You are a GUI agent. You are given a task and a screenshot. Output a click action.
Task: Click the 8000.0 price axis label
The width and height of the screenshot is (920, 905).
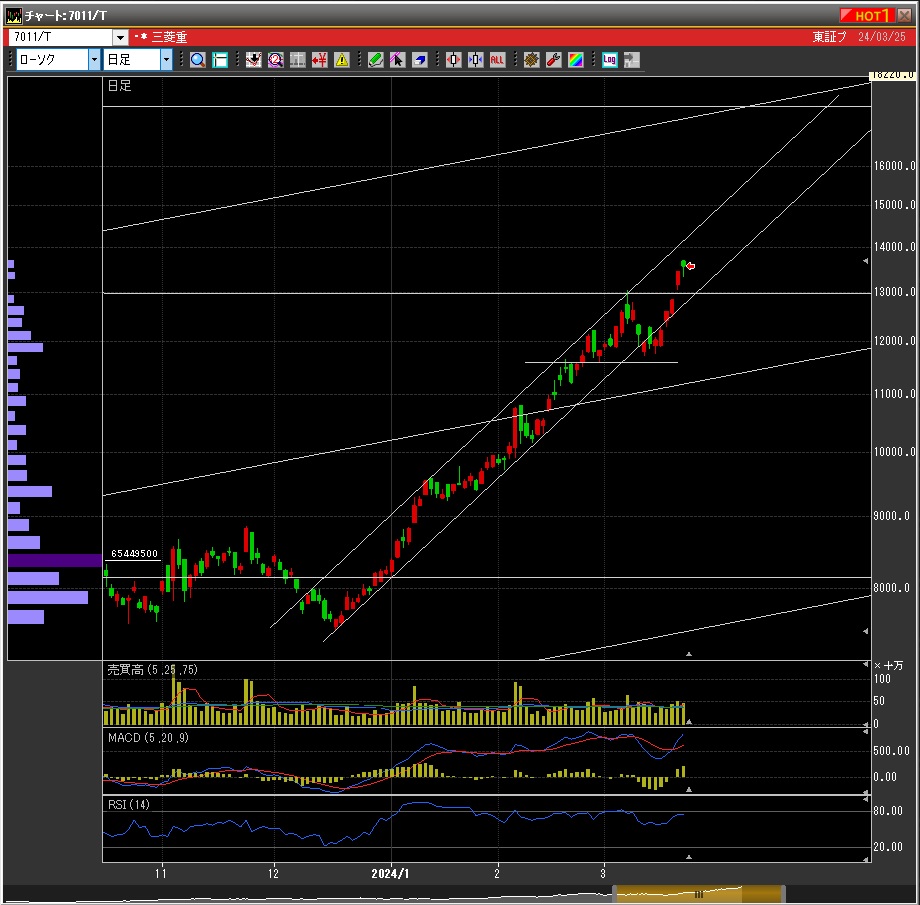tap(892, 588)
